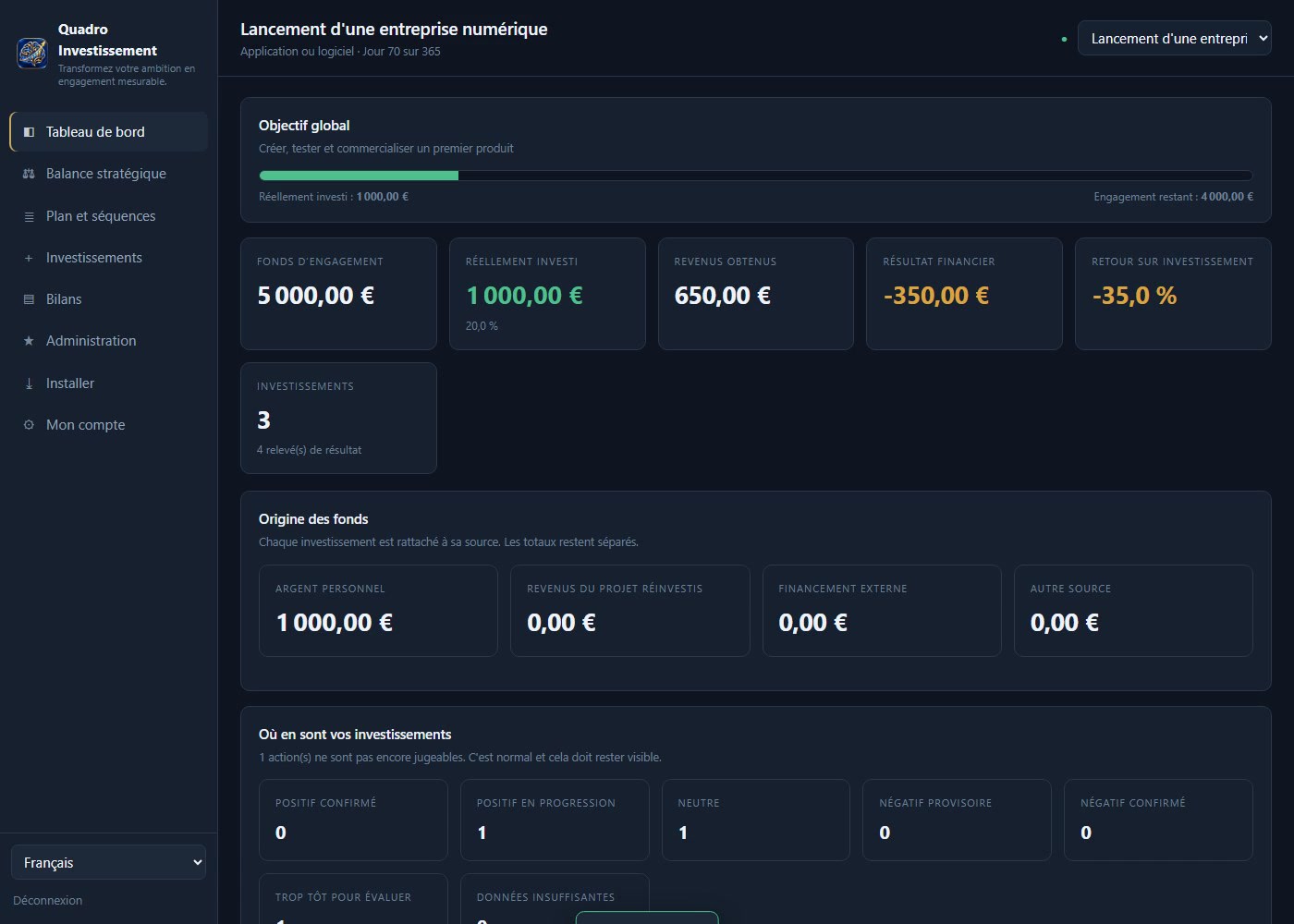1294x924 pixels.
Task: Click the Balance stratégique scales icon
Action: (29, 174)
